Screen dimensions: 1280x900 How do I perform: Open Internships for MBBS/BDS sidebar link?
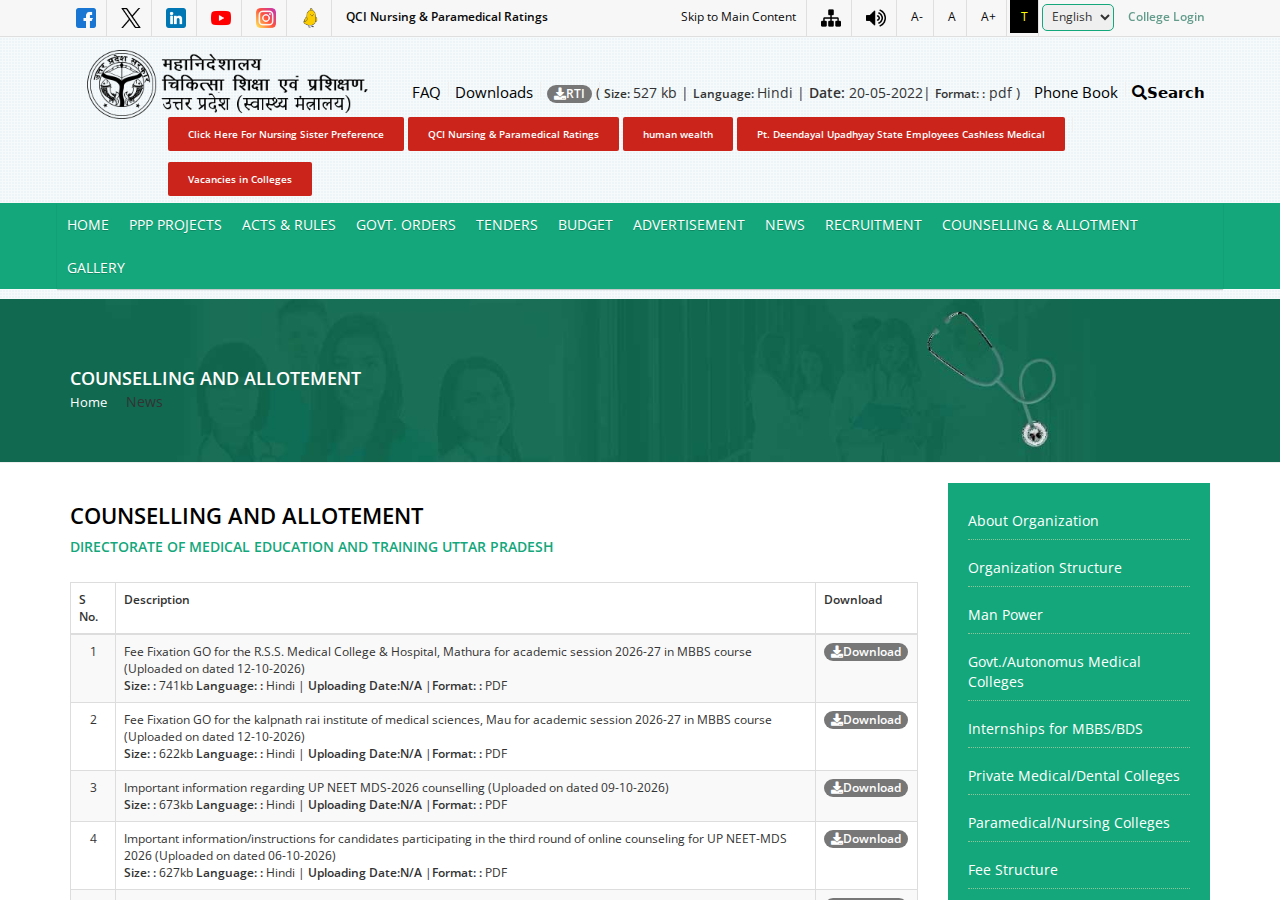[x=1055, y=729]
